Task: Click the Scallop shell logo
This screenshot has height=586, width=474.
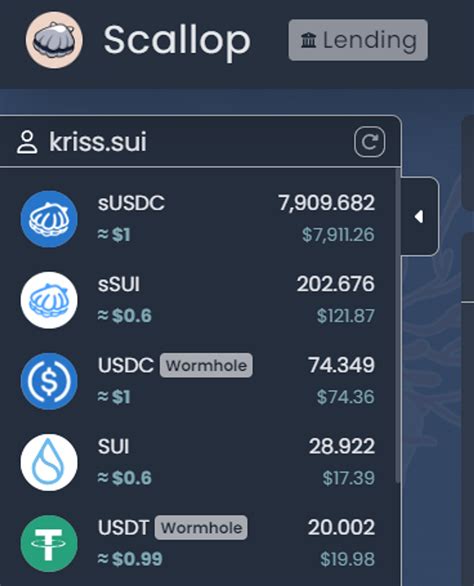Action: (54, 40)
